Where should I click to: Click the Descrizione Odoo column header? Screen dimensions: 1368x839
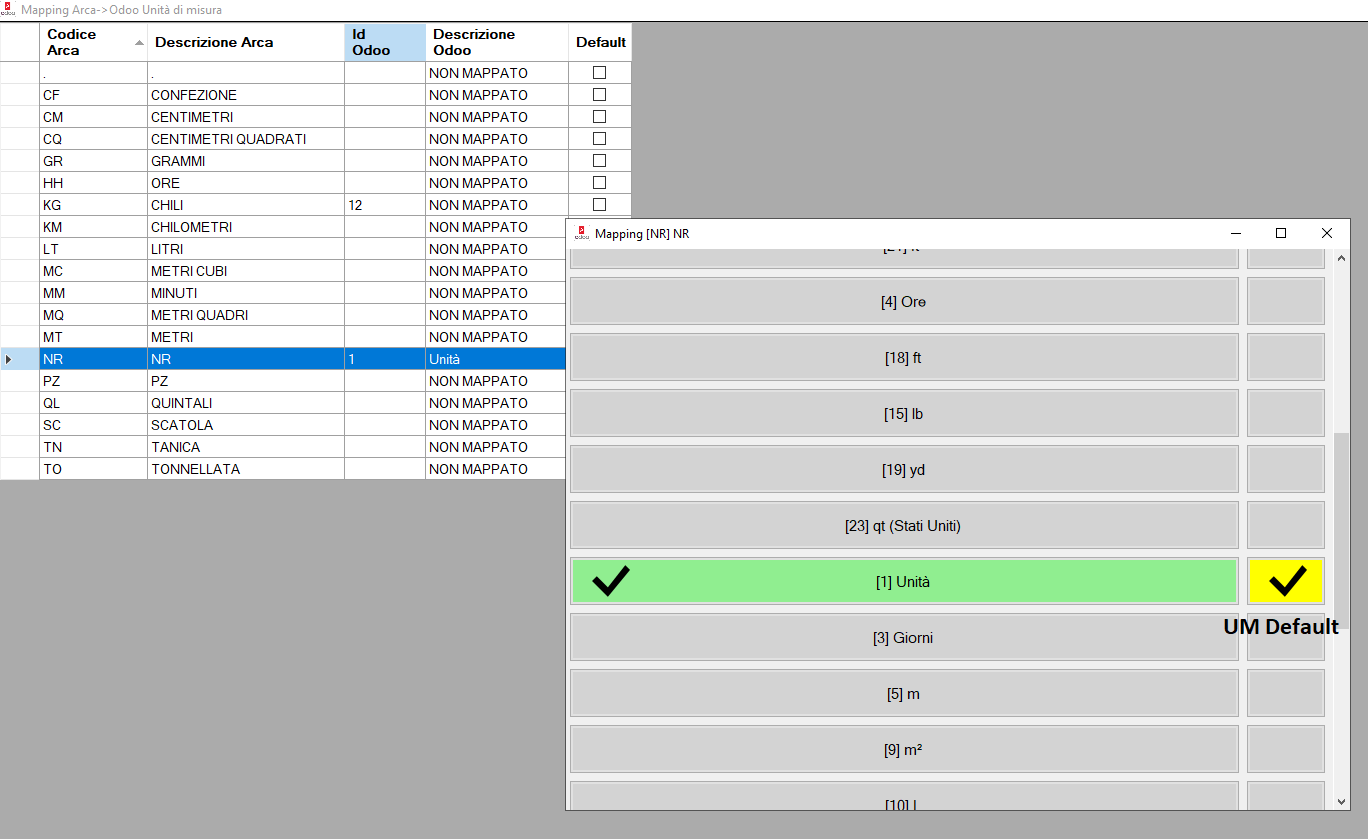click(496, 42)
